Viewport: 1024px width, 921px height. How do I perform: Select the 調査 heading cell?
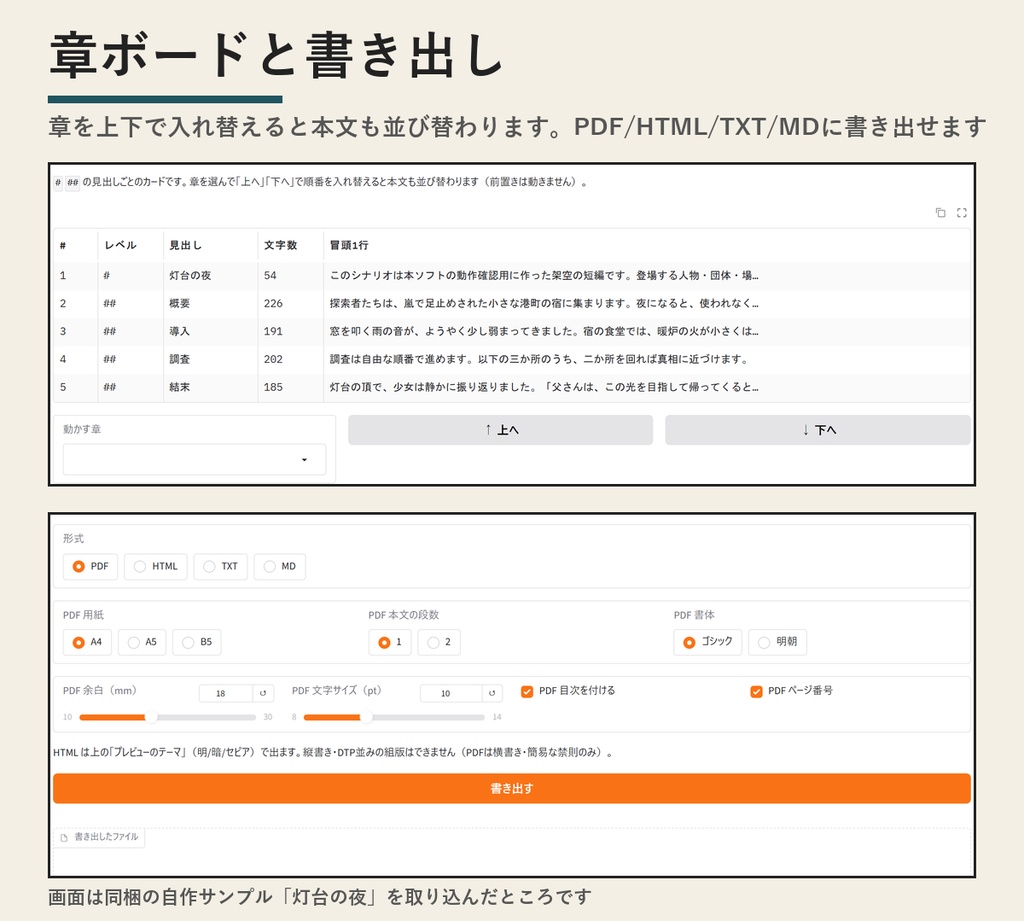(210, 359)
